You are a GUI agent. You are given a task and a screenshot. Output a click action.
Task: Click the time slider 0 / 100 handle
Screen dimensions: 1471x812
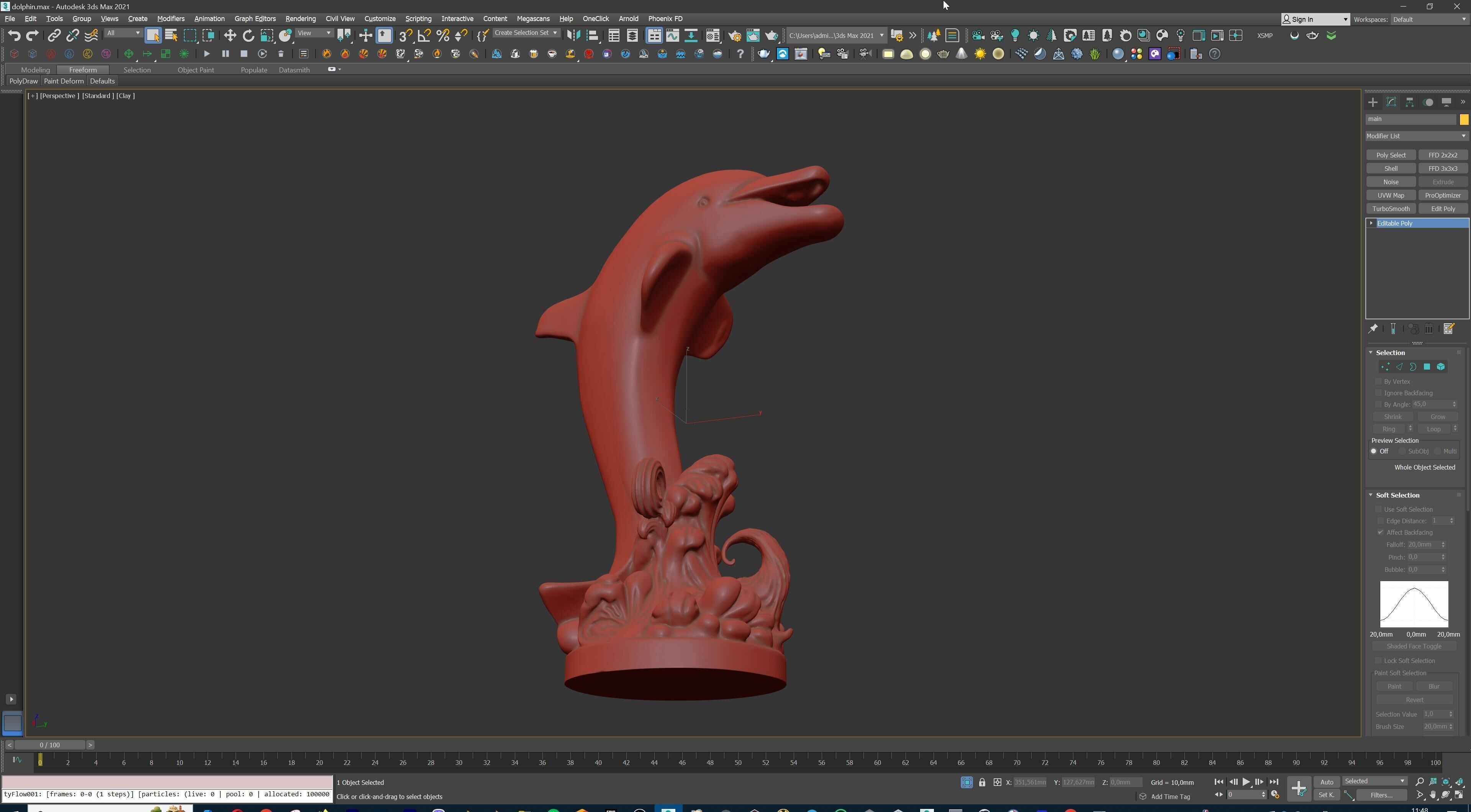click(x=50, y=745)
